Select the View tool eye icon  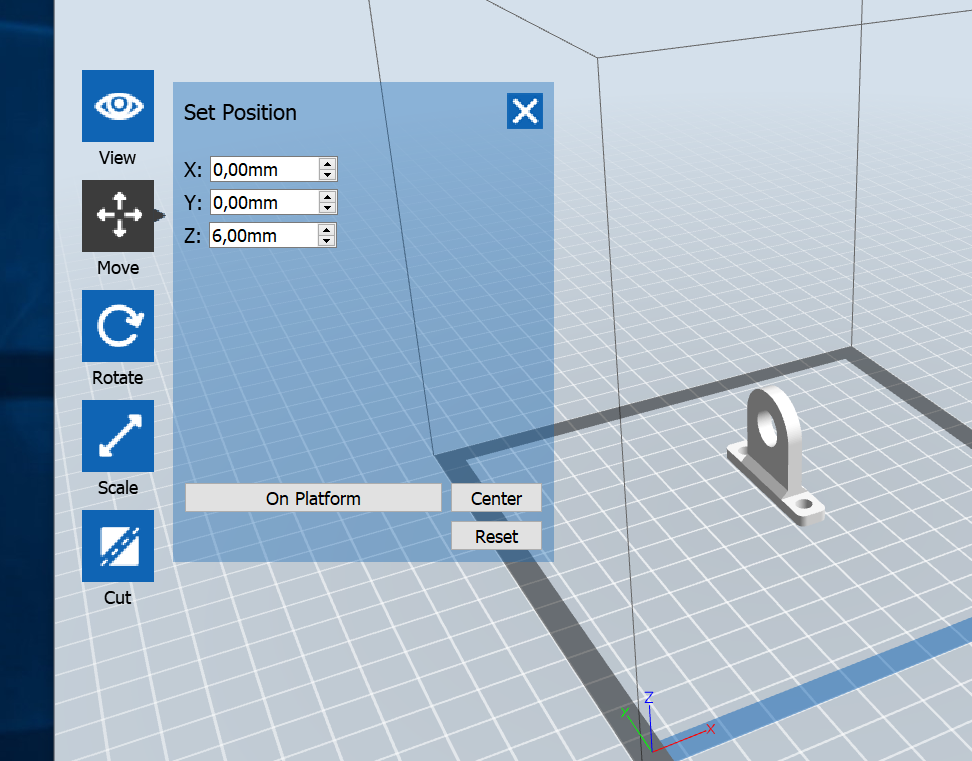coord(118,106)
